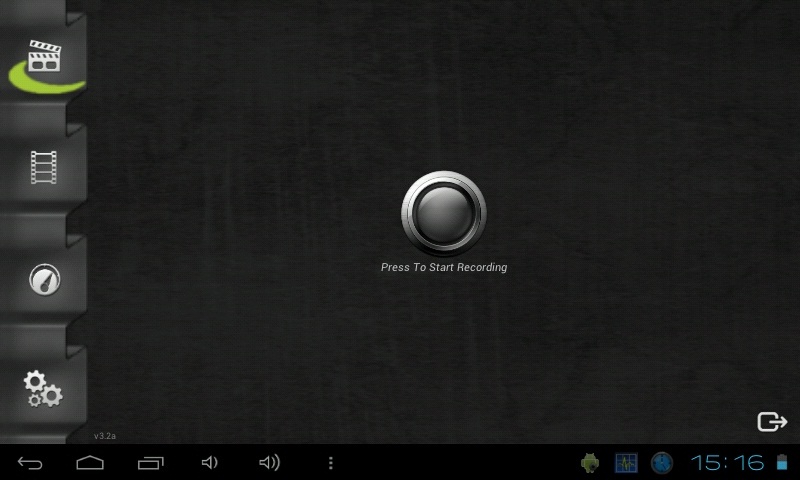Click the 15:16 system clock
The height and width of the screenshot is (480, 800).
point(727,463)
